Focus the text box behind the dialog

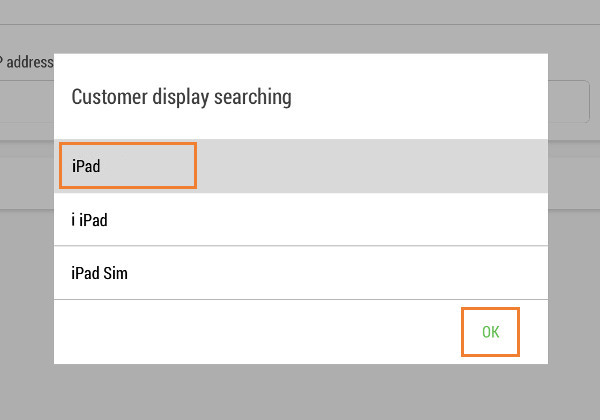pos(570,101)
